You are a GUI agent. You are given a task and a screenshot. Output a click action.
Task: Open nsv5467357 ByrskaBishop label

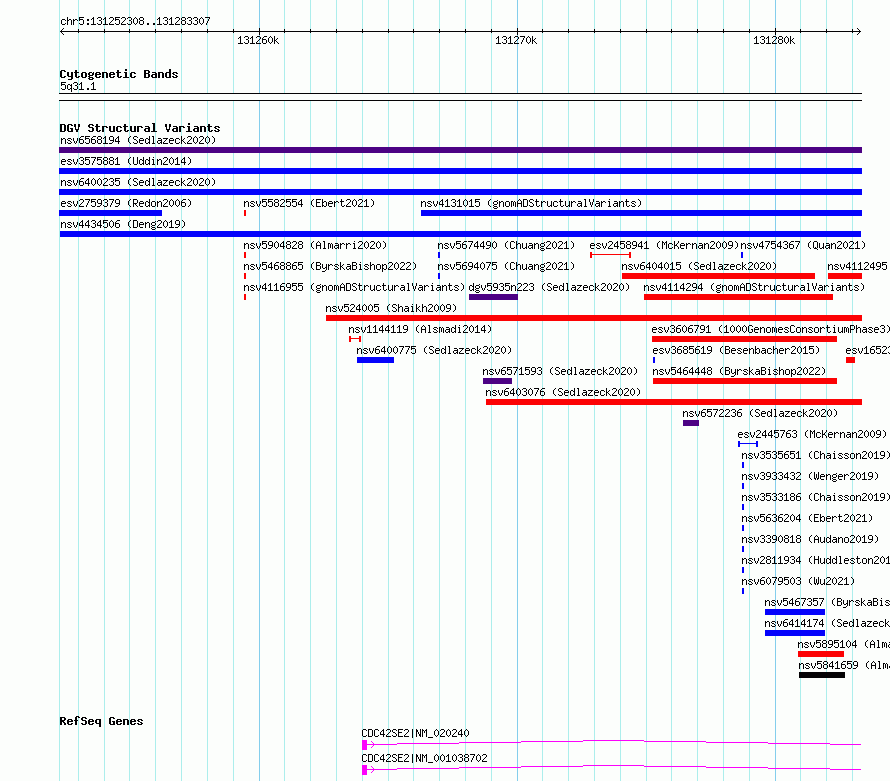[827, 602]
